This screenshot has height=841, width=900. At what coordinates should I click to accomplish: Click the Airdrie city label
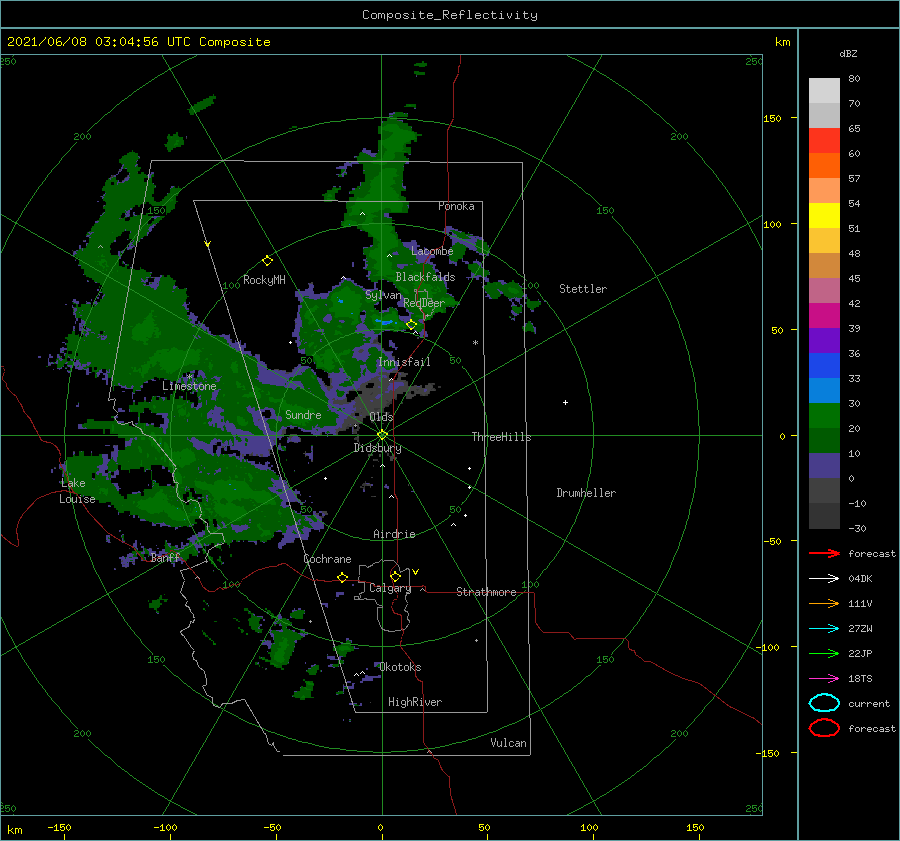point(394,534)
